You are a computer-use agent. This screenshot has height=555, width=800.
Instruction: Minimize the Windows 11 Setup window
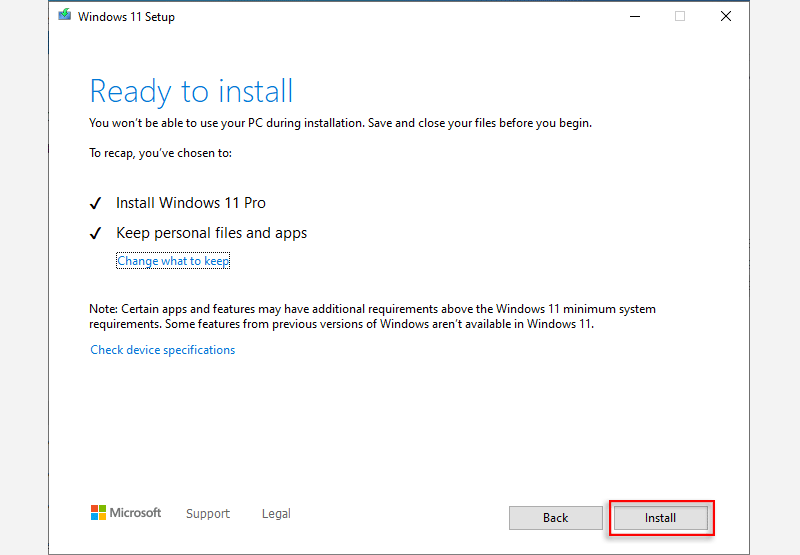click(x=635, y=16)
